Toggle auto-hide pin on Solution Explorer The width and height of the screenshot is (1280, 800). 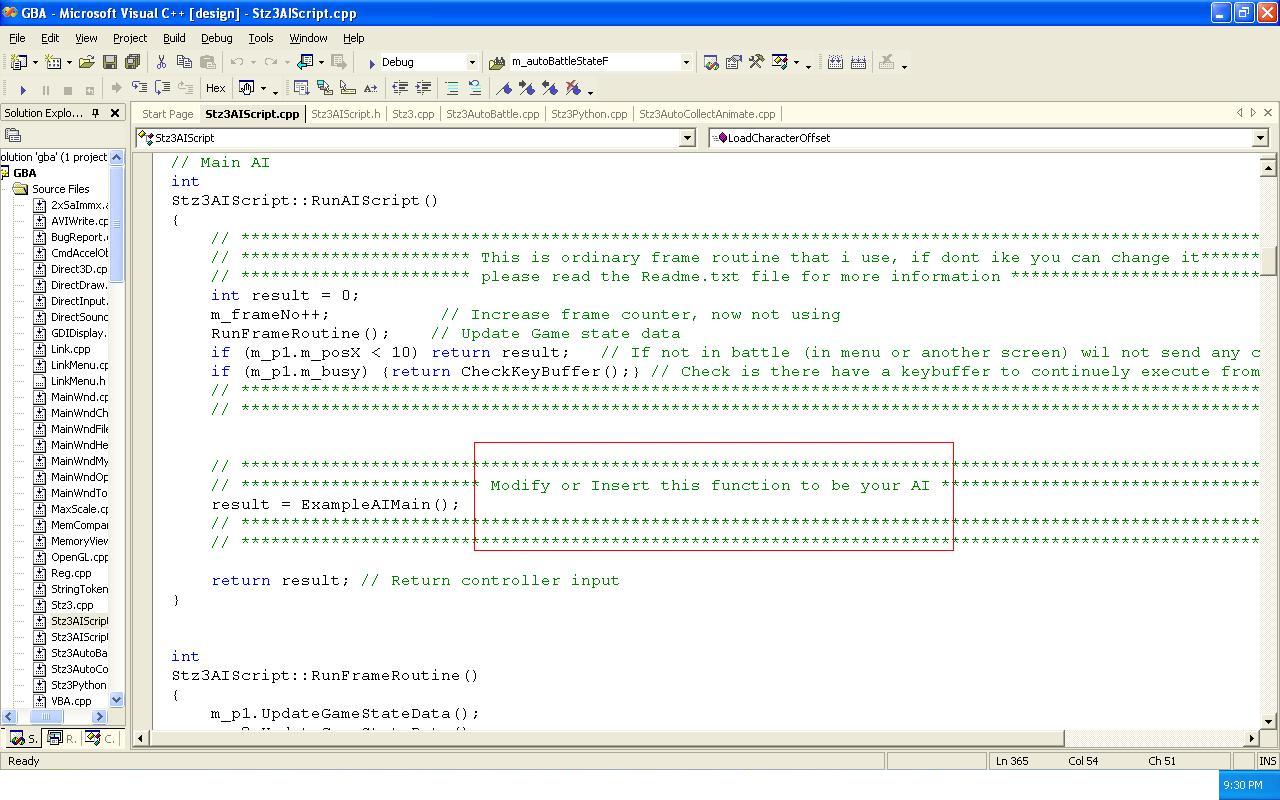[x=96, y=113]
